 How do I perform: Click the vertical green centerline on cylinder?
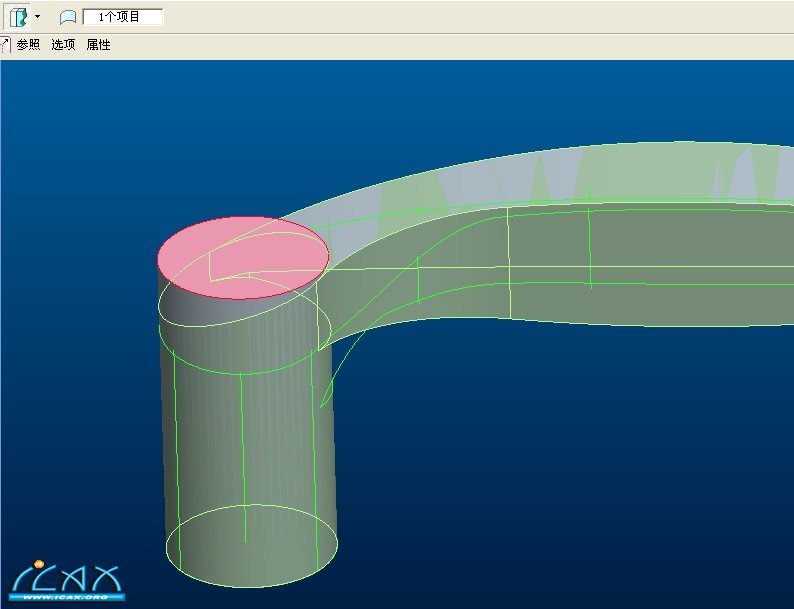coord(243,450)
